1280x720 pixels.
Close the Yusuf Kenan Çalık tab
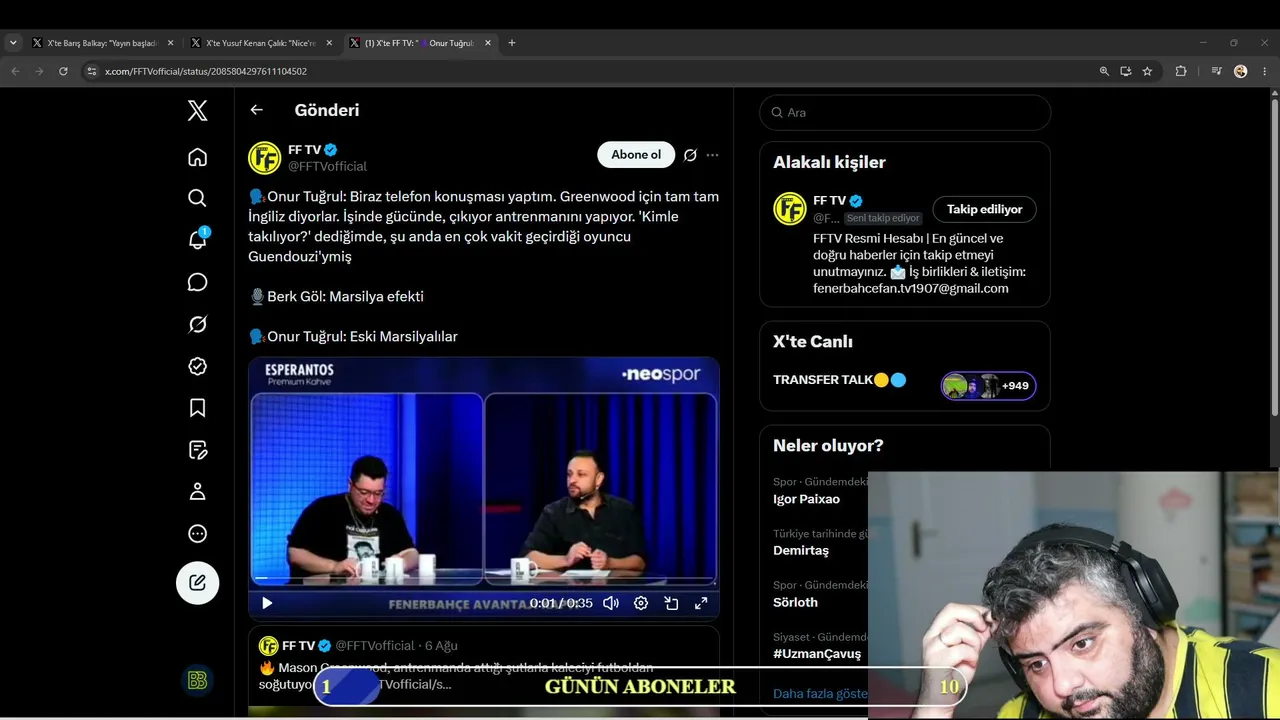(329, 43)
